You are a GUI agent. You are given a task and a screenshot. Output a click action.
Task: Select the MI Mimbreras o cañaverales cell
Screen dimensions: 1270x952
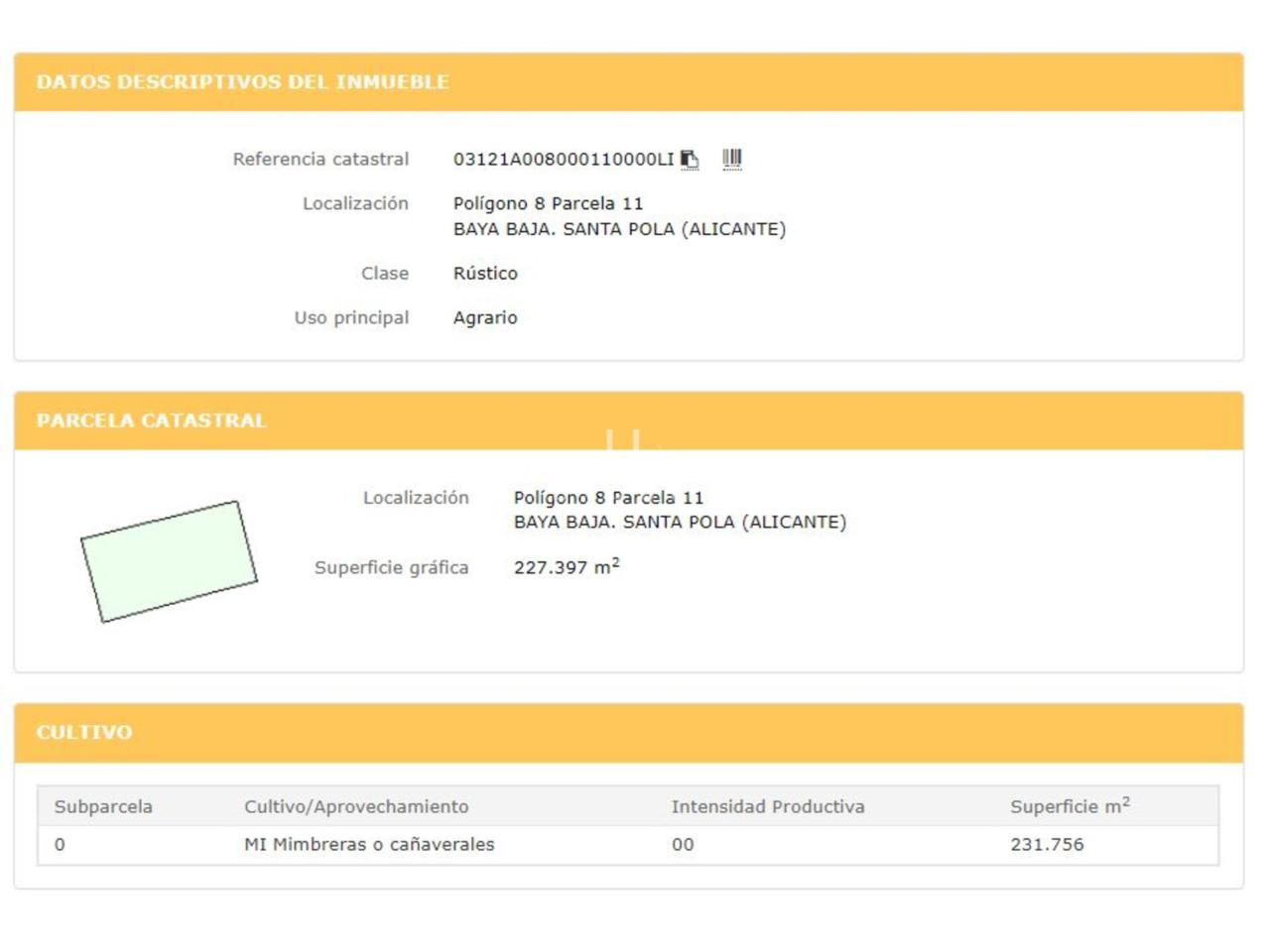click(x=369, y=845)
